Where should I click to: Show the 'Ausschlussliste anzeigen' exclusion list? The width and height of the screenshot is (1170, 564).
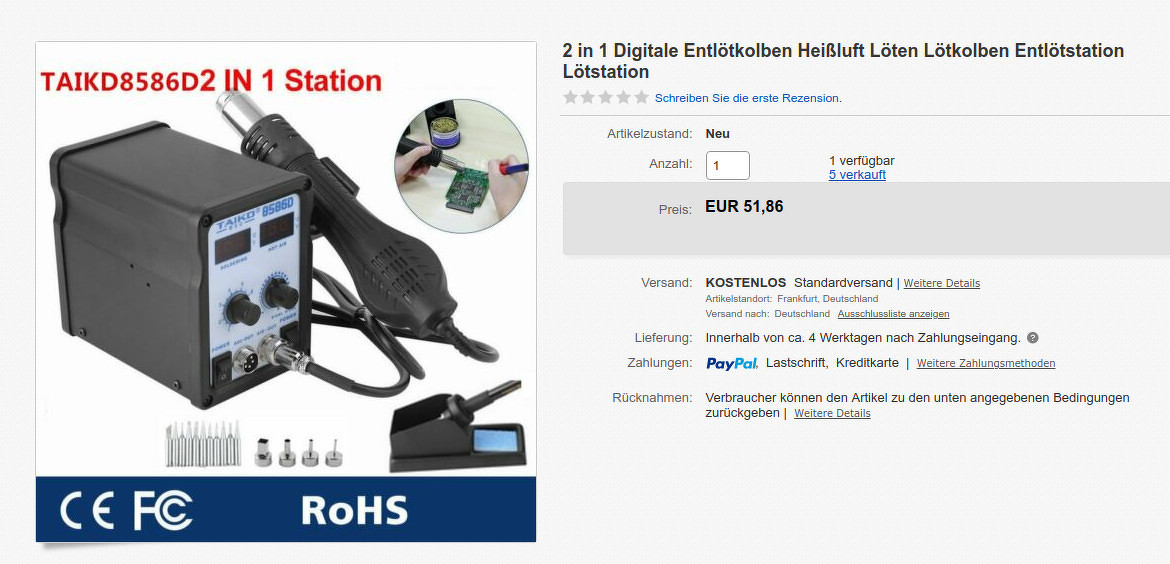[893, 314]
